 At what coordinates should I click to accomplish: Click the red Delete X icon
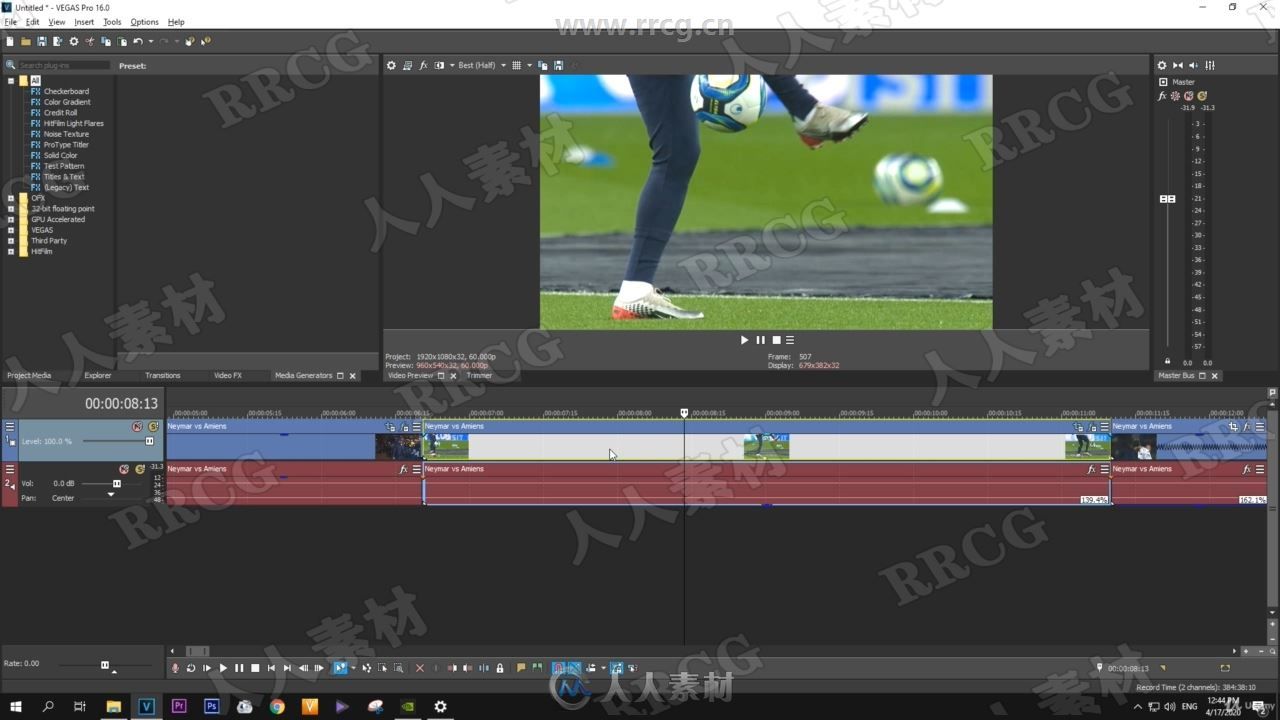click(420, 668)
